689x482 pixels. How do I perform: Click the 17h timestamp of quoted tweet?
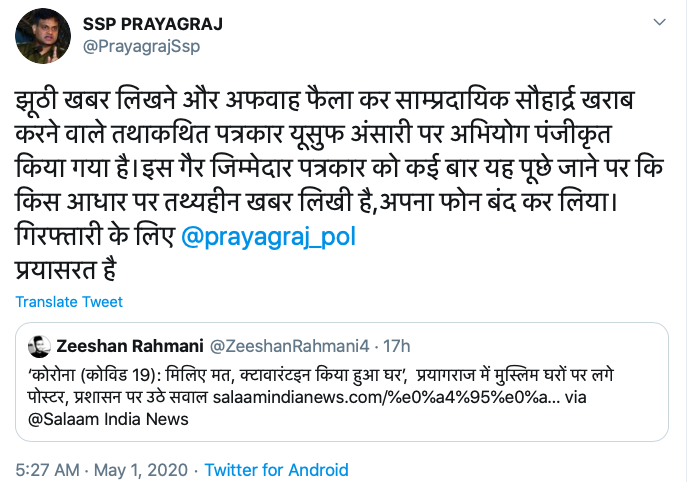[x=397, y=346]
